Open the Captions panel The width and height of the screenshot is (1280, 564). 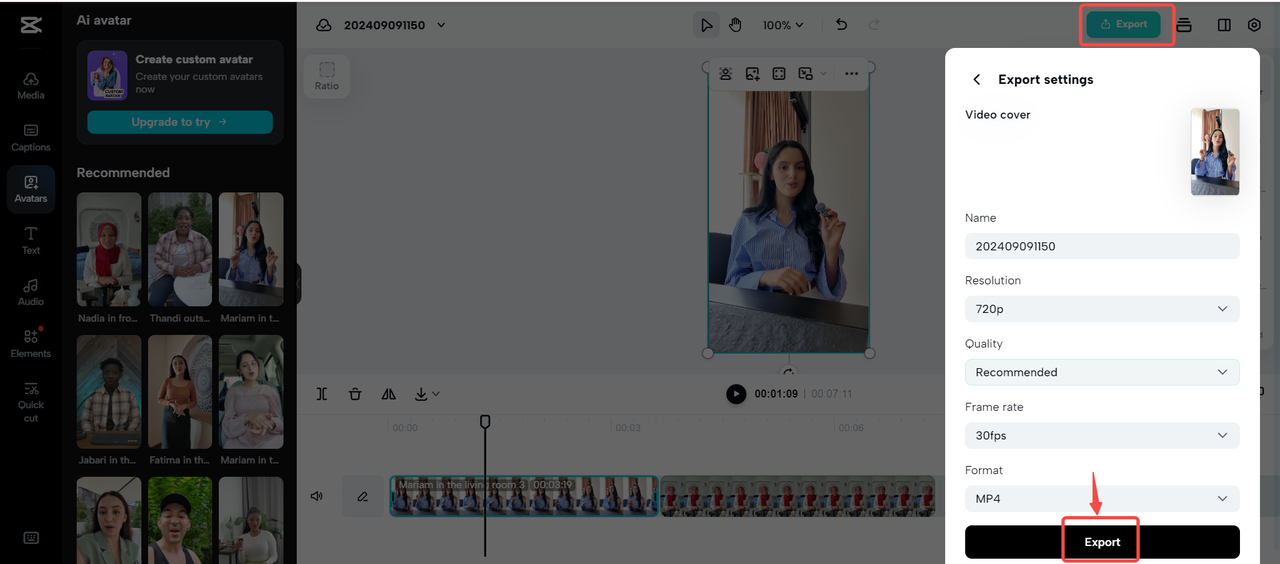pos(31,138)
